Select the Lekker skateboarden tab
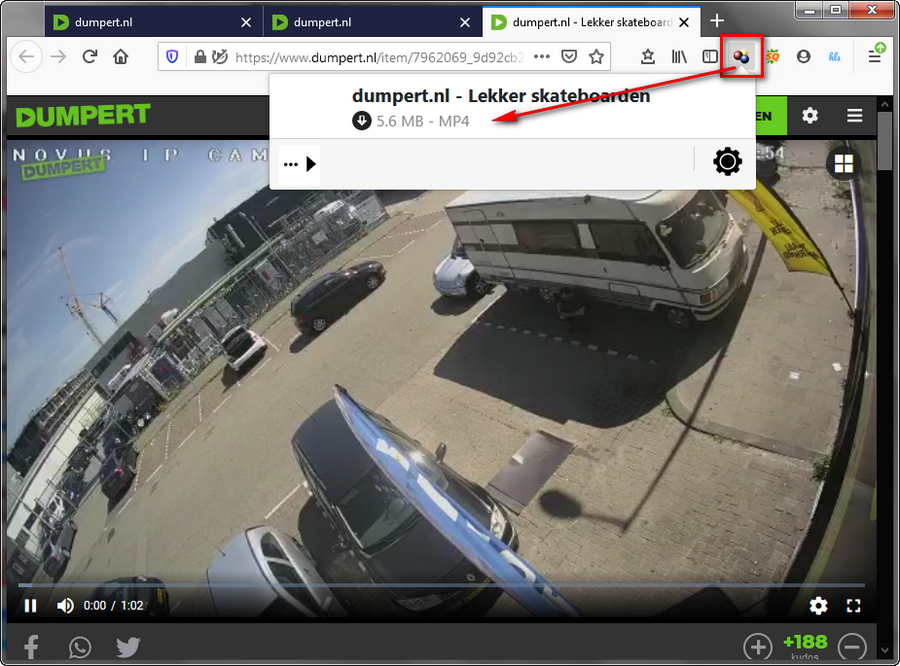Screen dimensions: 900x666 591,22
